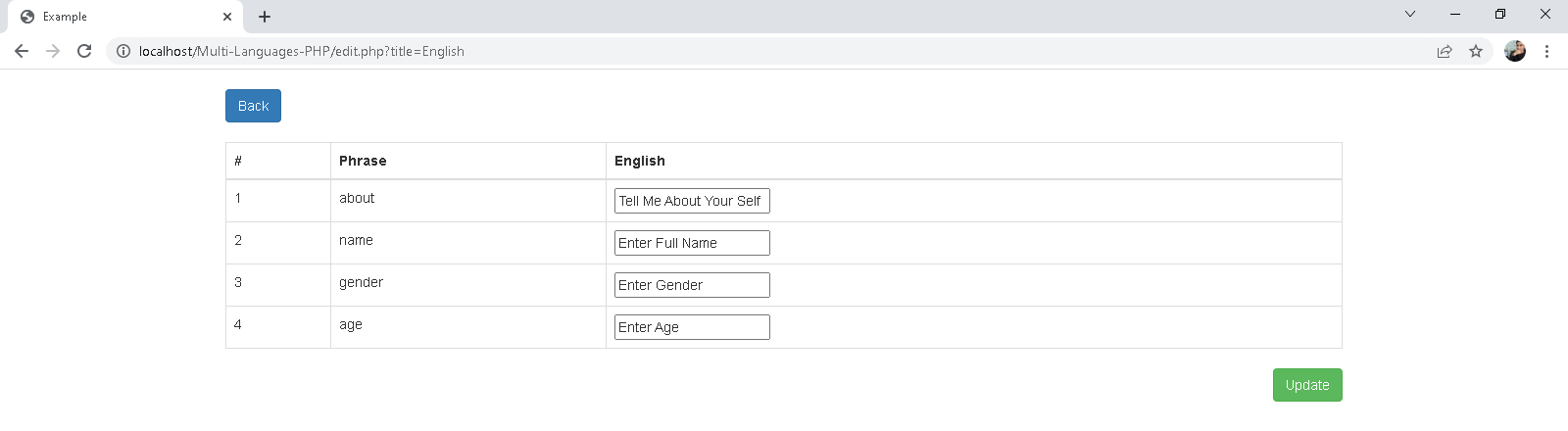Screen dimensions: 1568x431
Task: Click the browser forward arrow icon
Action: (53, 51)
